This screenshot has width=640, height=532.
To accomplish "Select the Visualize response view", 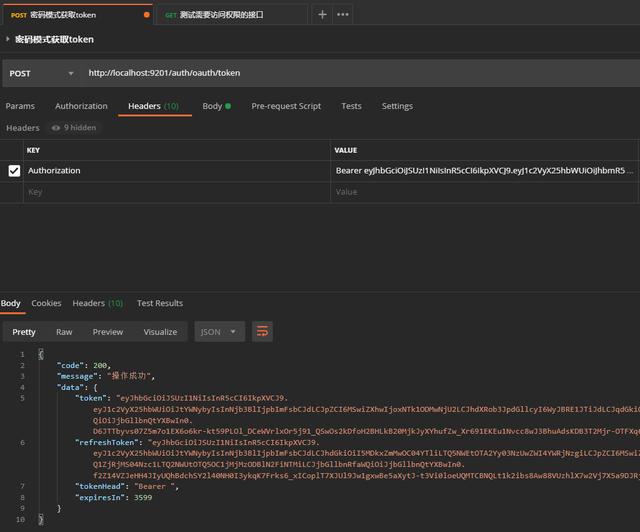I will [x=160, y=331].
